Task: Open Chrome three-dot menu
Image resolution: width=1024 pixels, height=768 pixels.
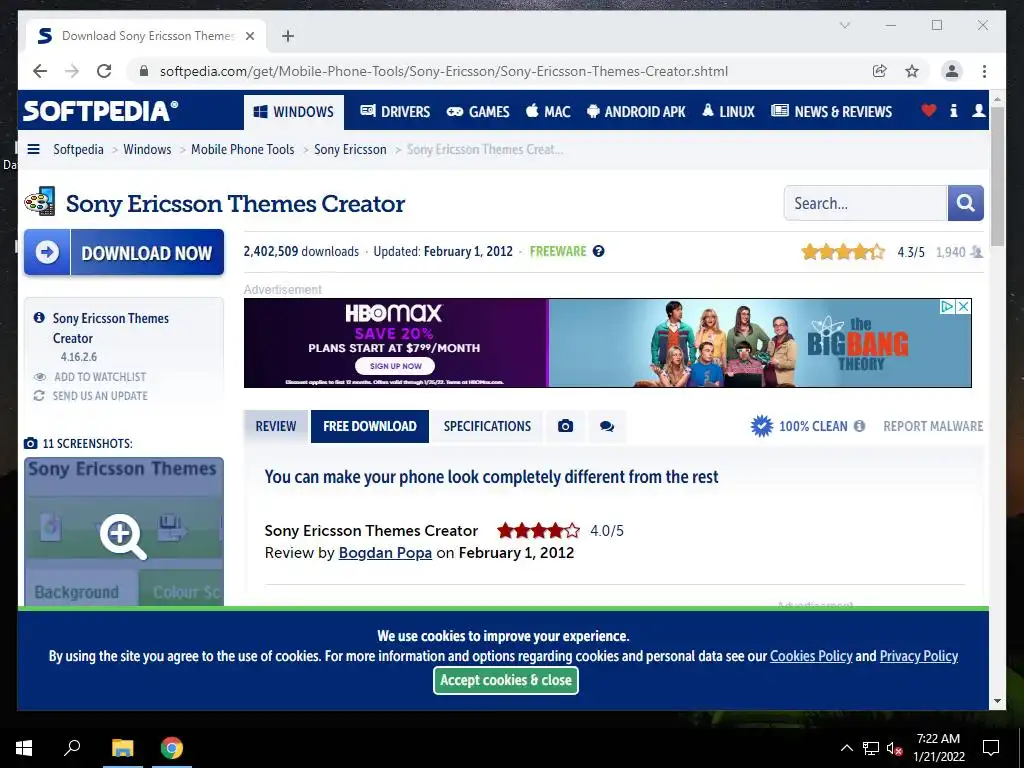Action: (x=984, y=71)
